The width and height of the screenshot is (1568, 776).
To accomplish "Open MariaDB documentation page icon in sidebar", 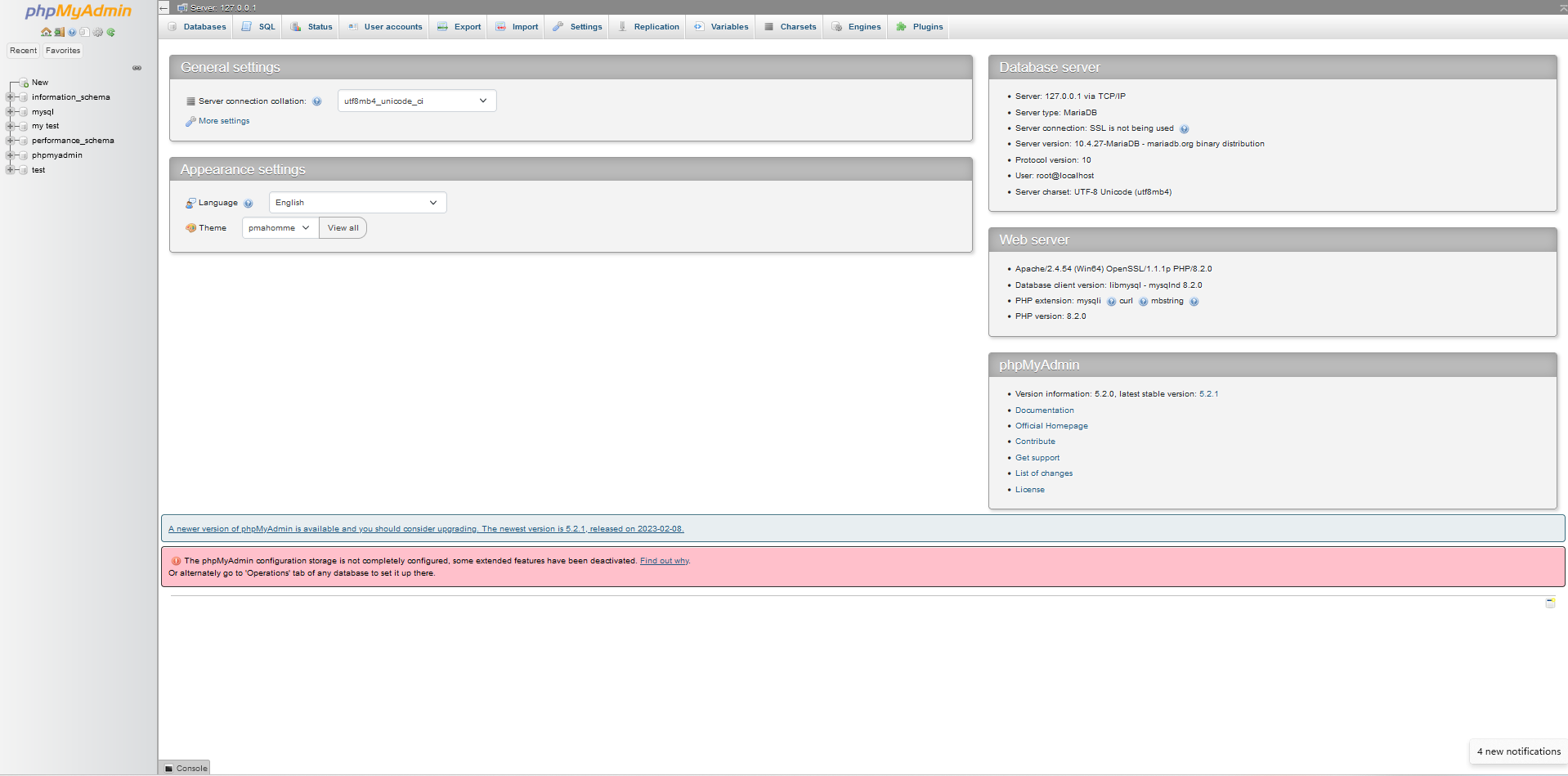I will (x=84, y=33).
